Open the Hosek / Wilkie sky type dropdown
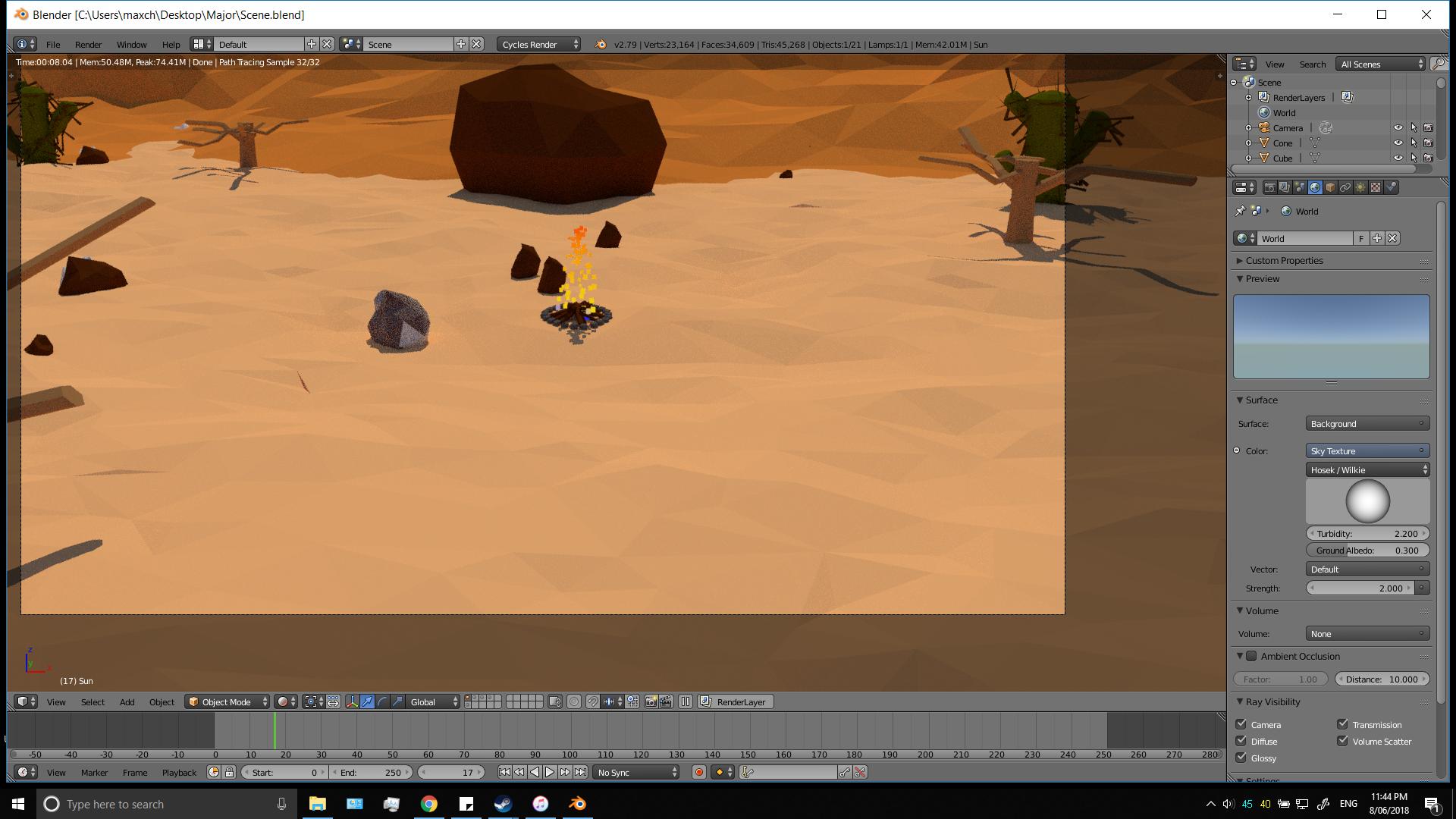This screenshot has height=819, width=1456. click(x=1367, y=469)
